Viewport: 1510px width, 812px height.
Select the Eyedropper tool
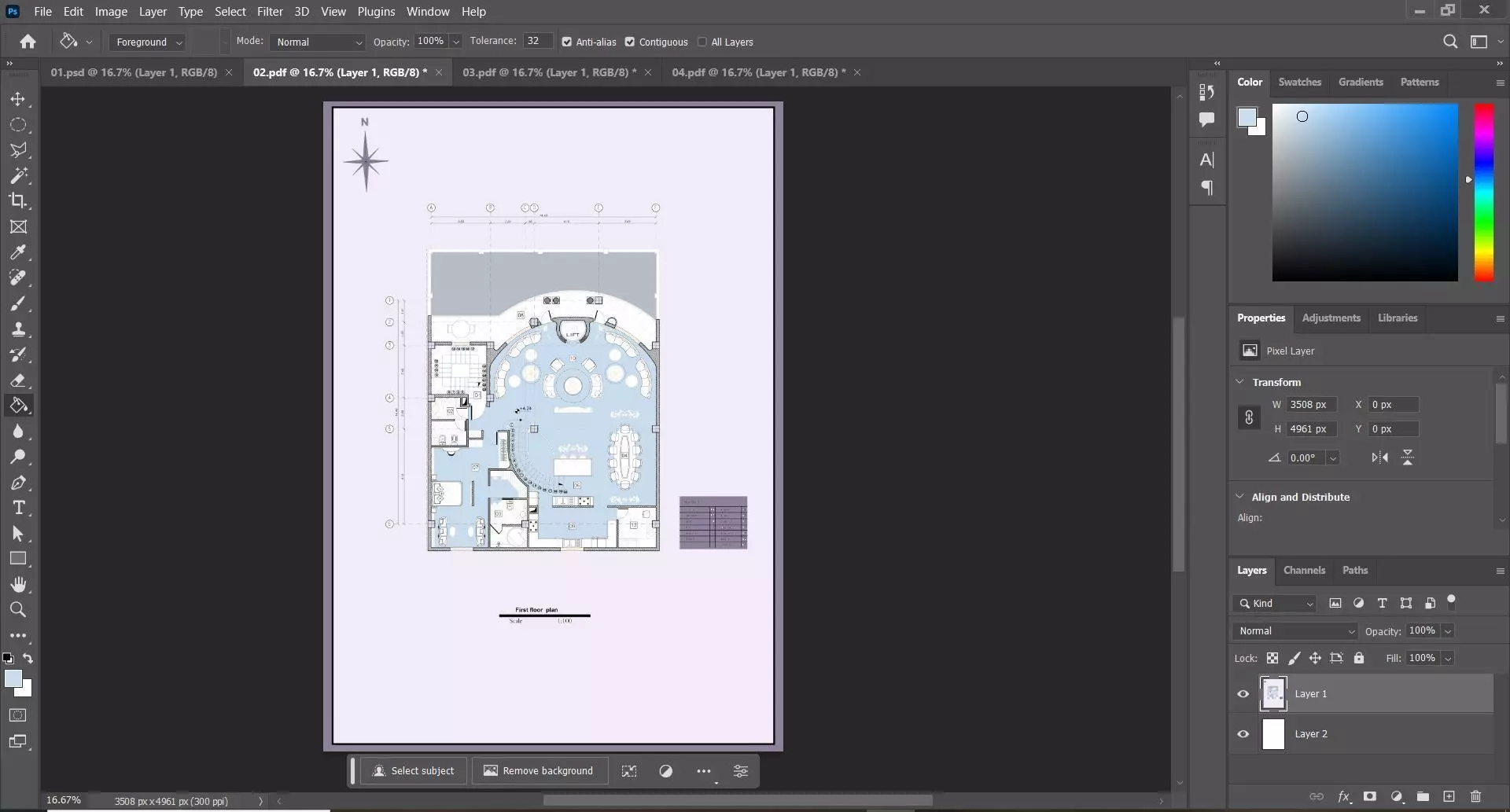18,252
